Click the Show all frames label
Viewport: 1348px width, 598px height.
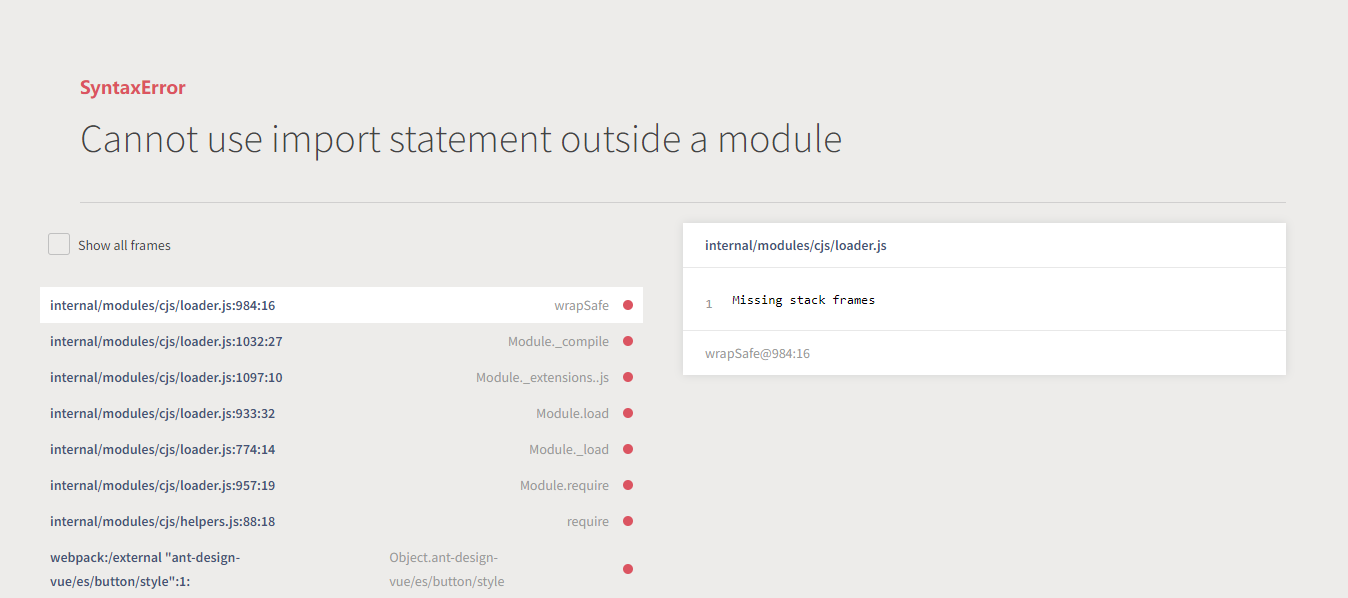pos(124,245)
